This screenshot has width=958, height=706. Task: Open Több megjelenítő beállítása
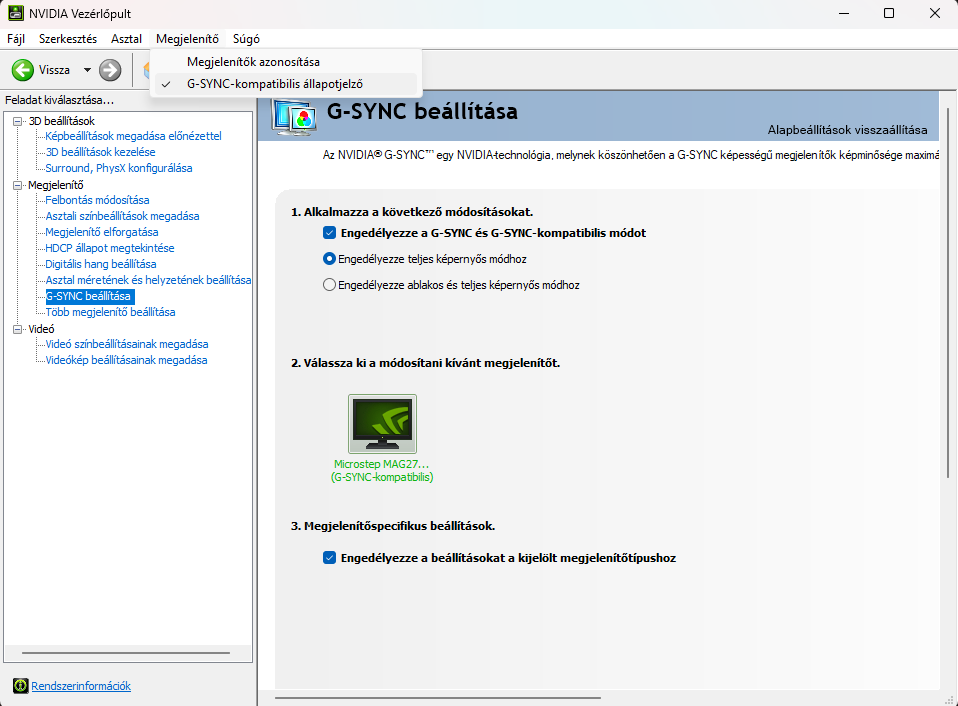pos(111,312)
